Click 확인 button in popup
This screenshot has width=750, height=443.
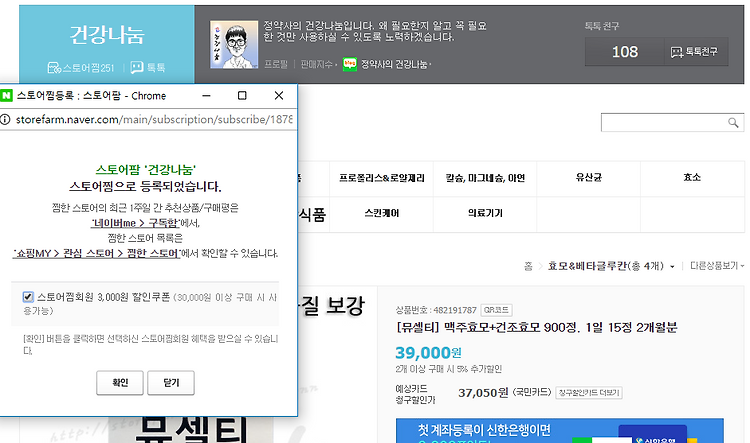coord(120,383)
